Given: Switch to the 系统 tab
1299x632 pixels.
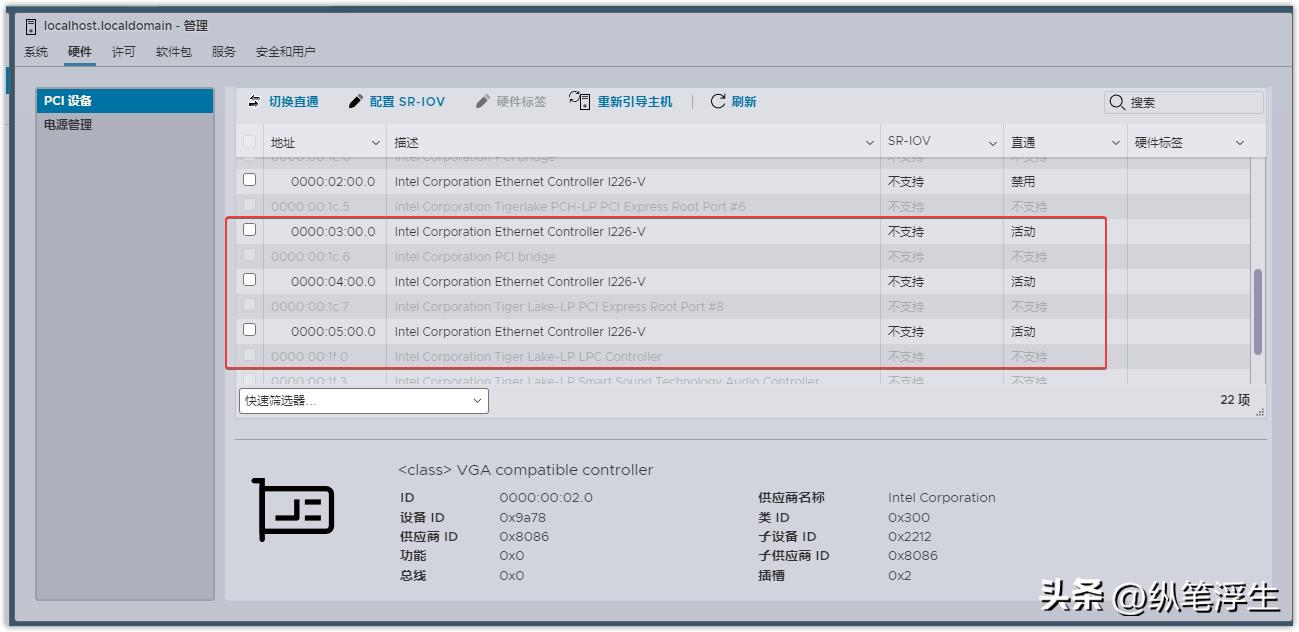Looking at the screenshot, I should [36, 51].
